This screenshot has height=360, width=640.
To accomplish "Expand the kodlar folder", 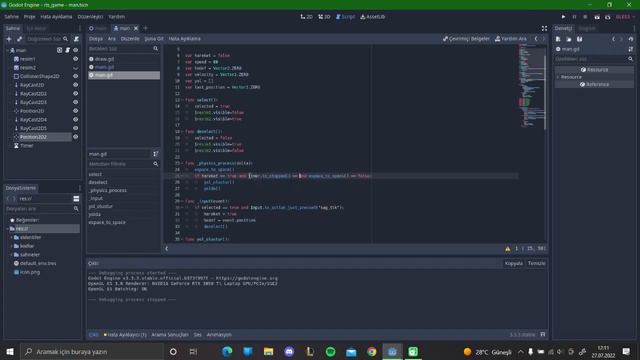I will pyautogui.click(x=11, y=246).
